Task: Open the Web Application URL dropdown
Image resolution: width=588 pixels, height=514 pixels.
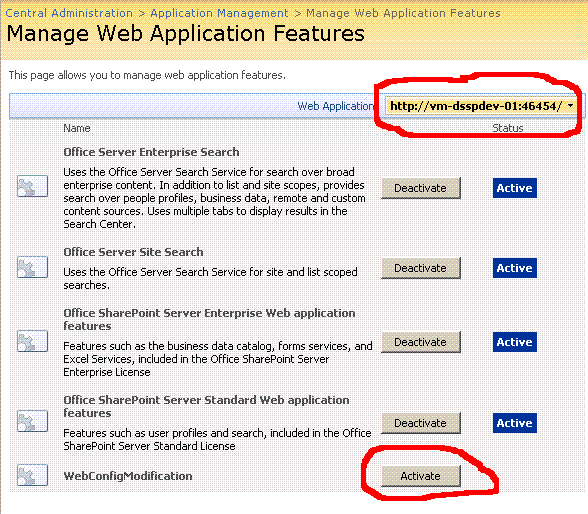Action: (x=480, y=106)
